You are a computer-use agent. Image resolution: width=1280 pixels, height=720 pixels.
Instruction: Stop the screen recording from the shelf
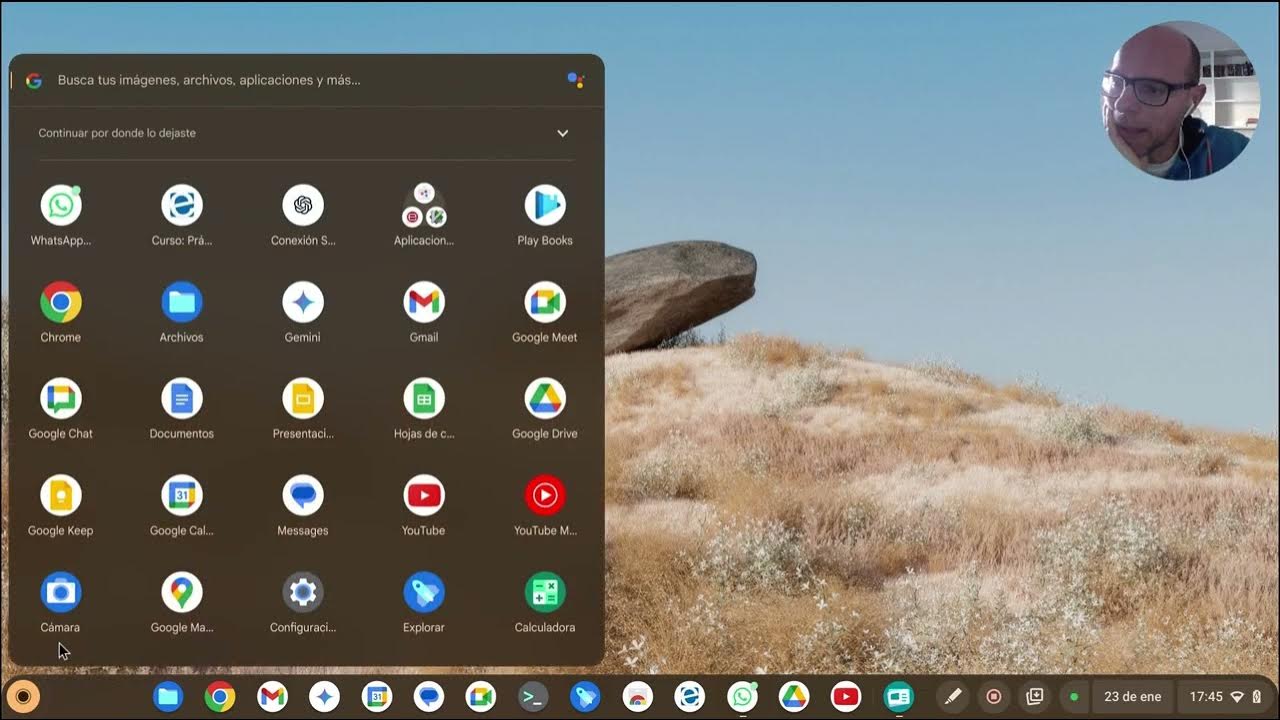[x=994, y=696]
